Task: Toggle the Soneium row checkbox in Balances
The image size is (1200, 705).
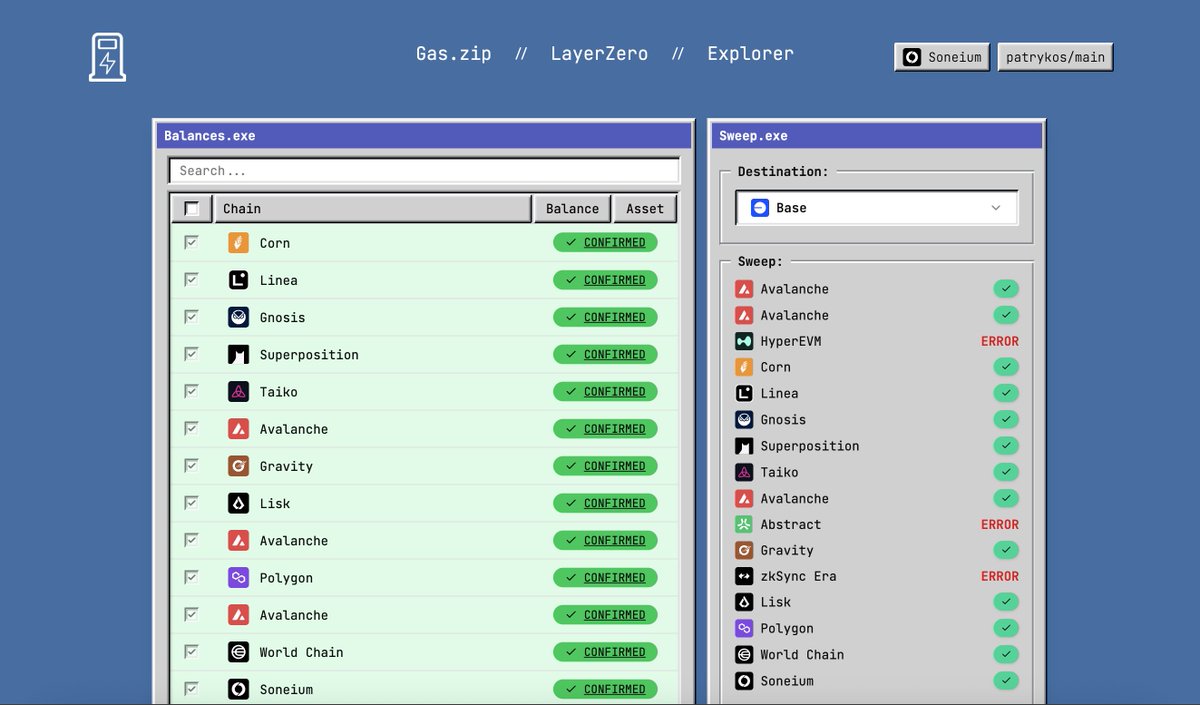Action: tap(191, 688)
